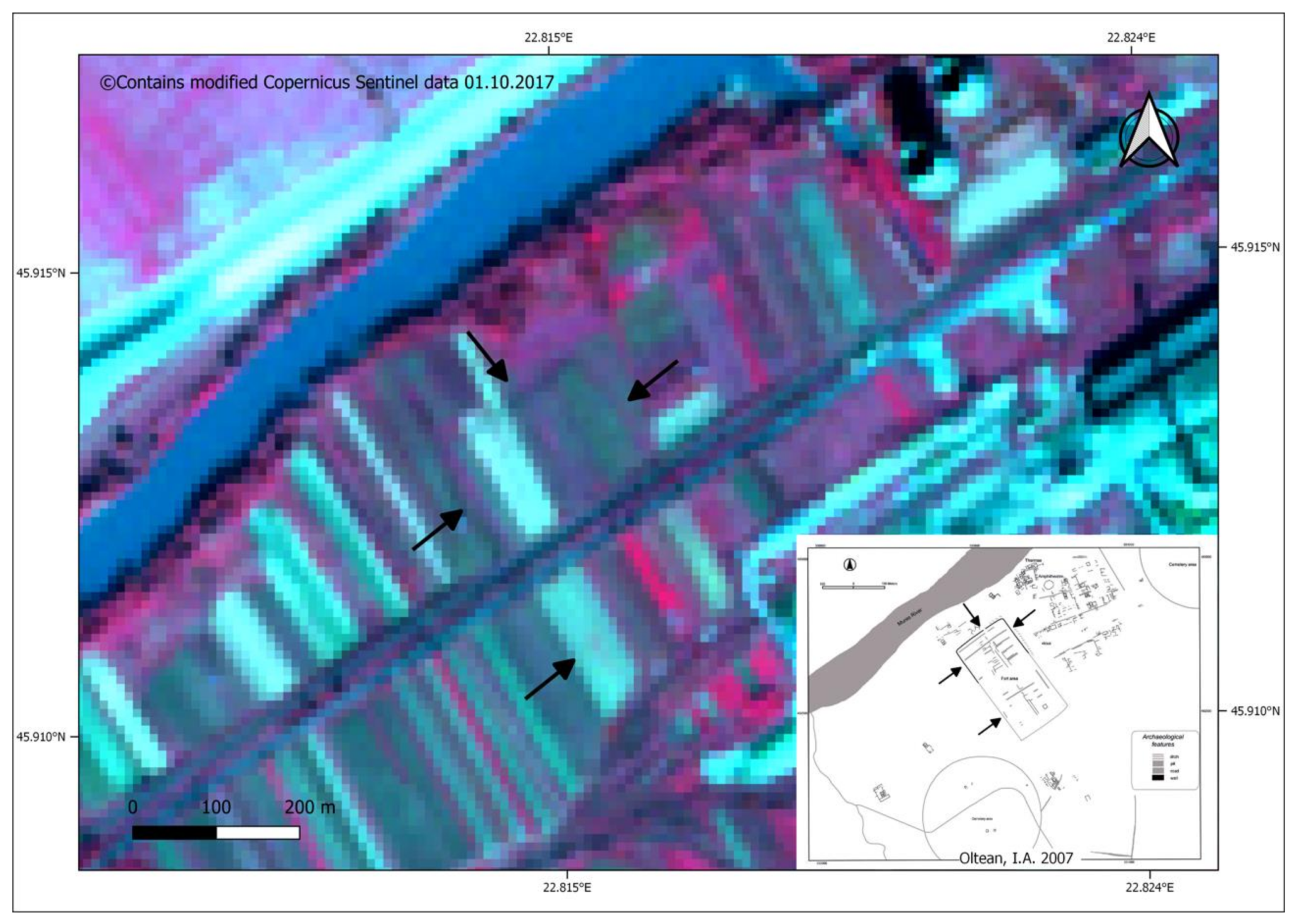Select the 'Oltean, I.A. 2007' citation text
Image resolution: width=1304 pixels, height=924 pixels.
click(1016, 858)
